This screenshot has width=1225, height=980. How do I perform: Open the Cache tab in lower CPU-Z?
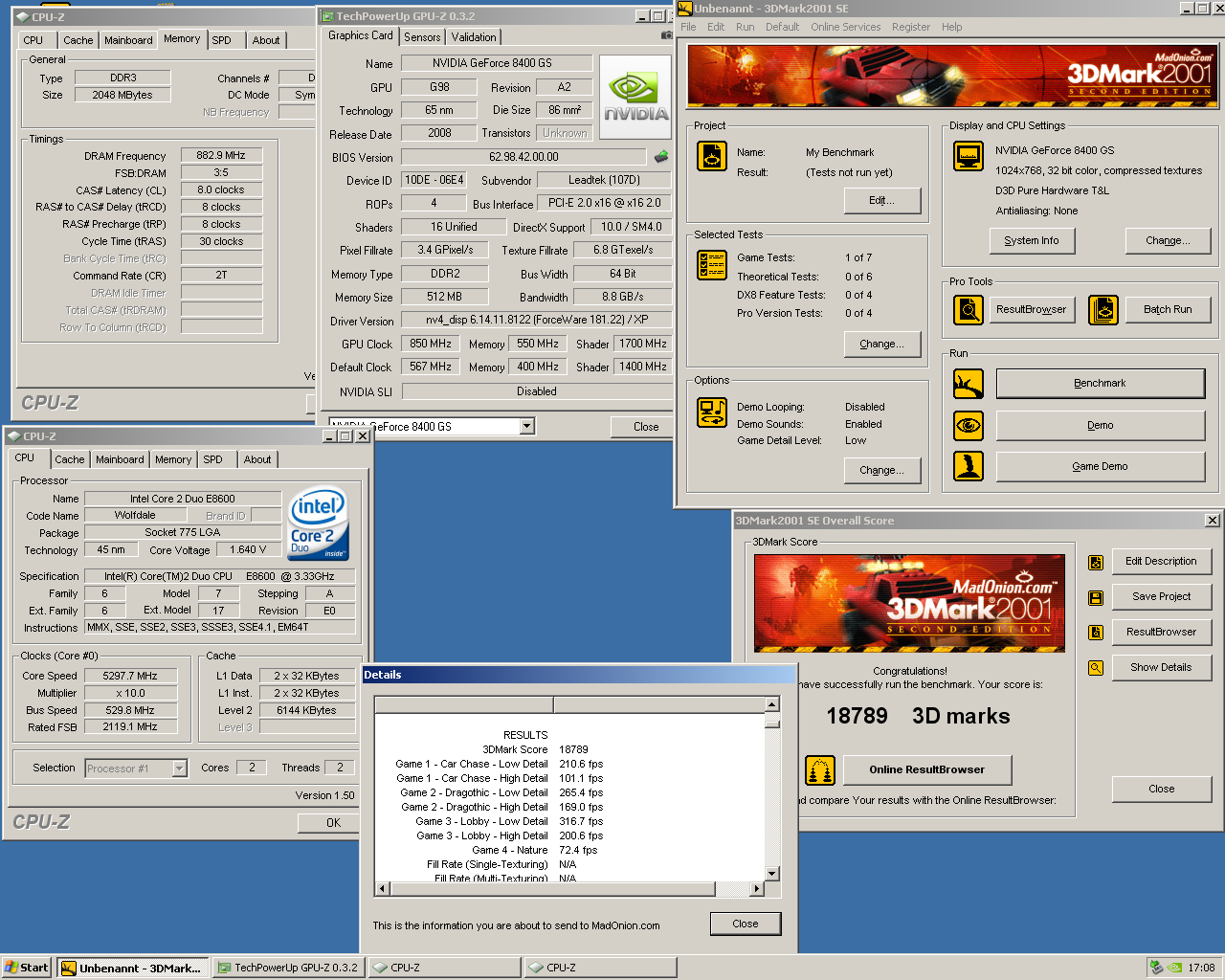(70, 459)
